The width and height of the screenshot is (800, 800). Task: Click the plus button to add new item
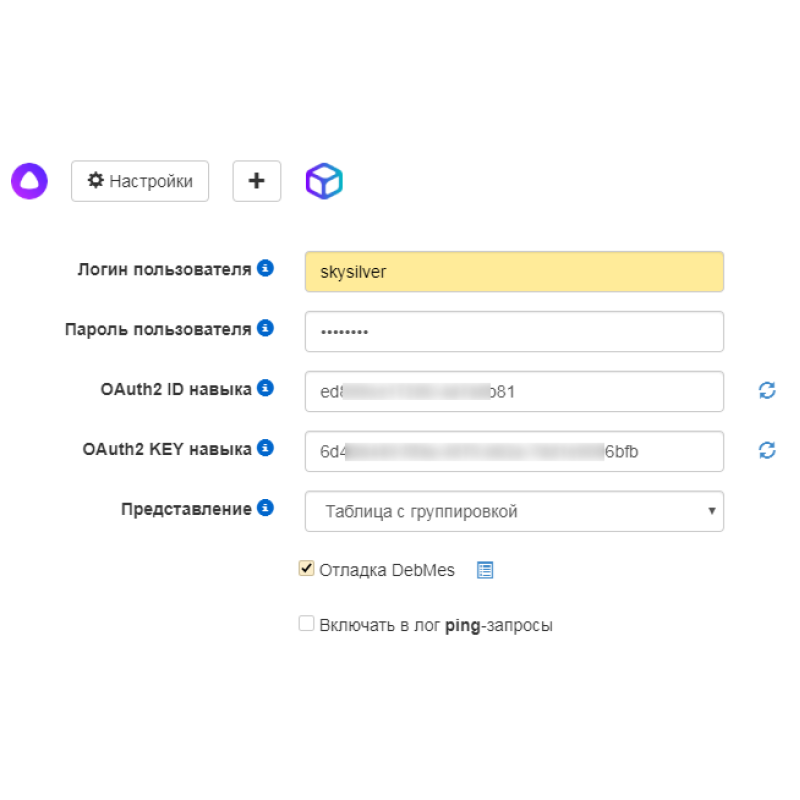(256, 180)
